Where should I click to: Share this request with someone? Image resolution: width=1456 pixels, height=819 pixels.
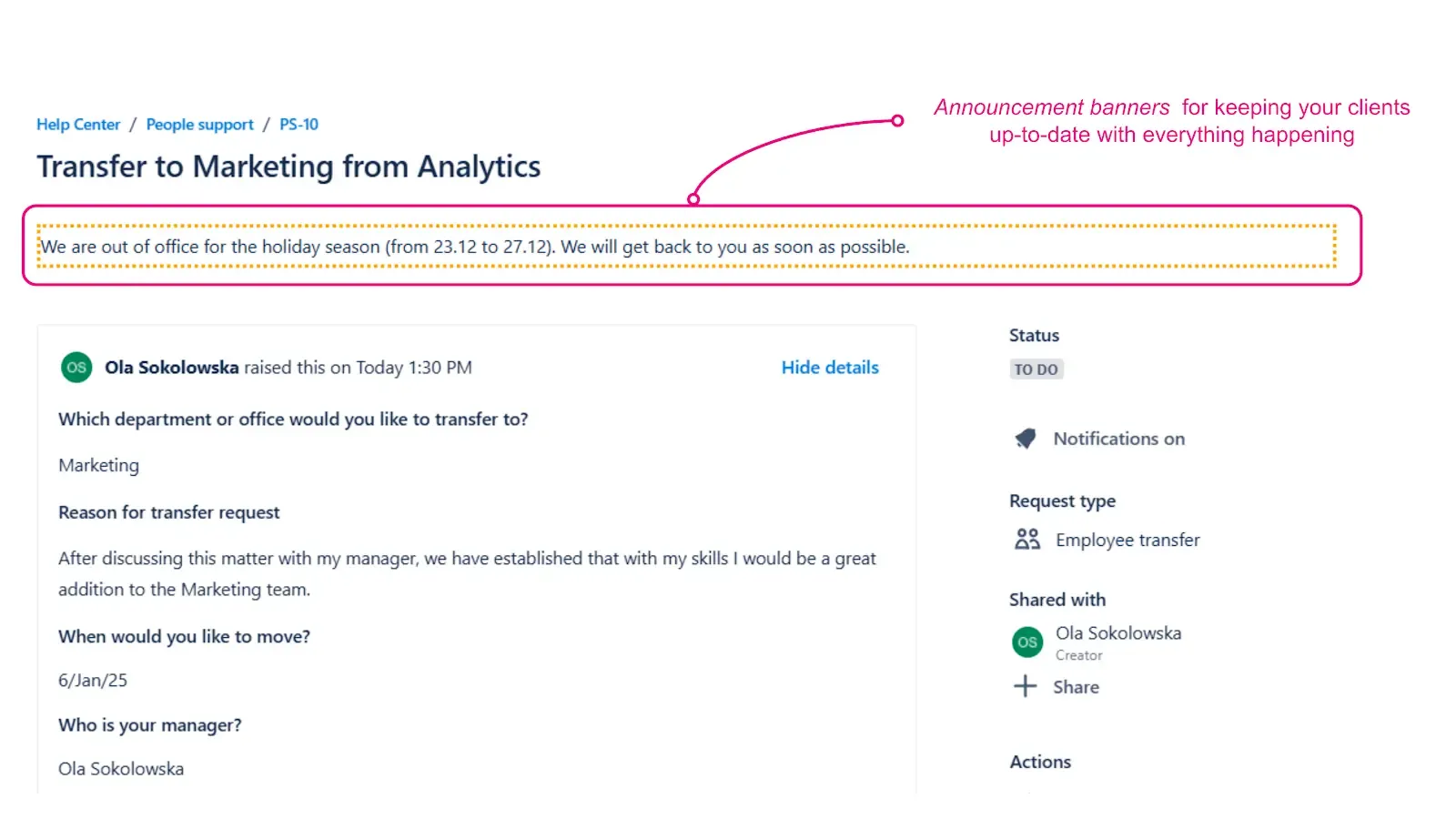click(x=1076, y=687)
